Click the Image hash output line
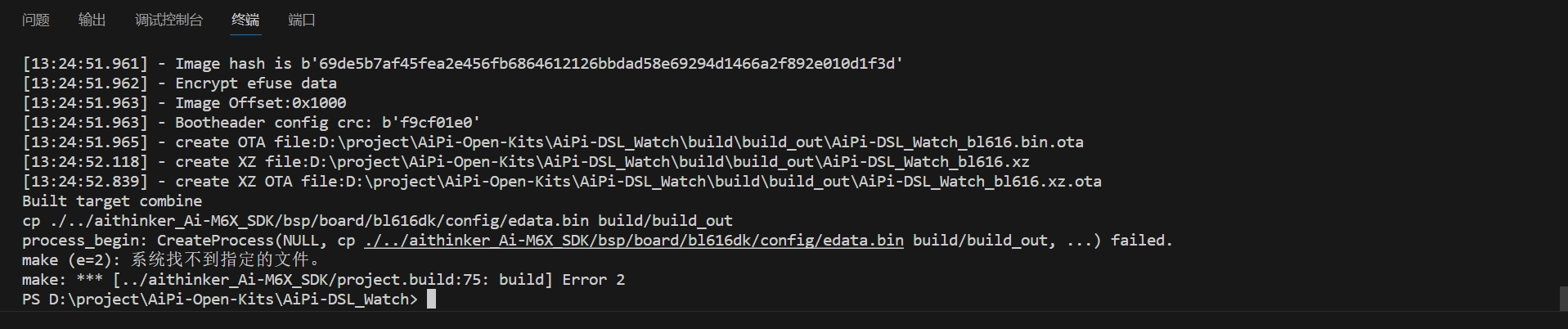This screenshot has height=329, width=1568. [463, 64]
